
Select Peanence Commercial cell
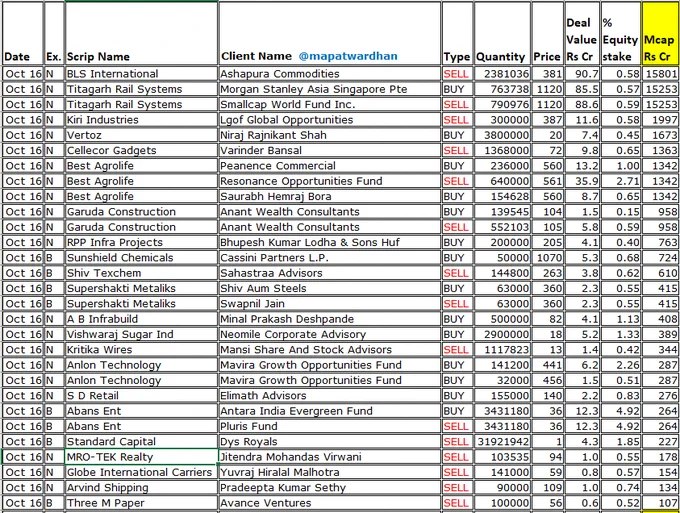tap(330, 166)
